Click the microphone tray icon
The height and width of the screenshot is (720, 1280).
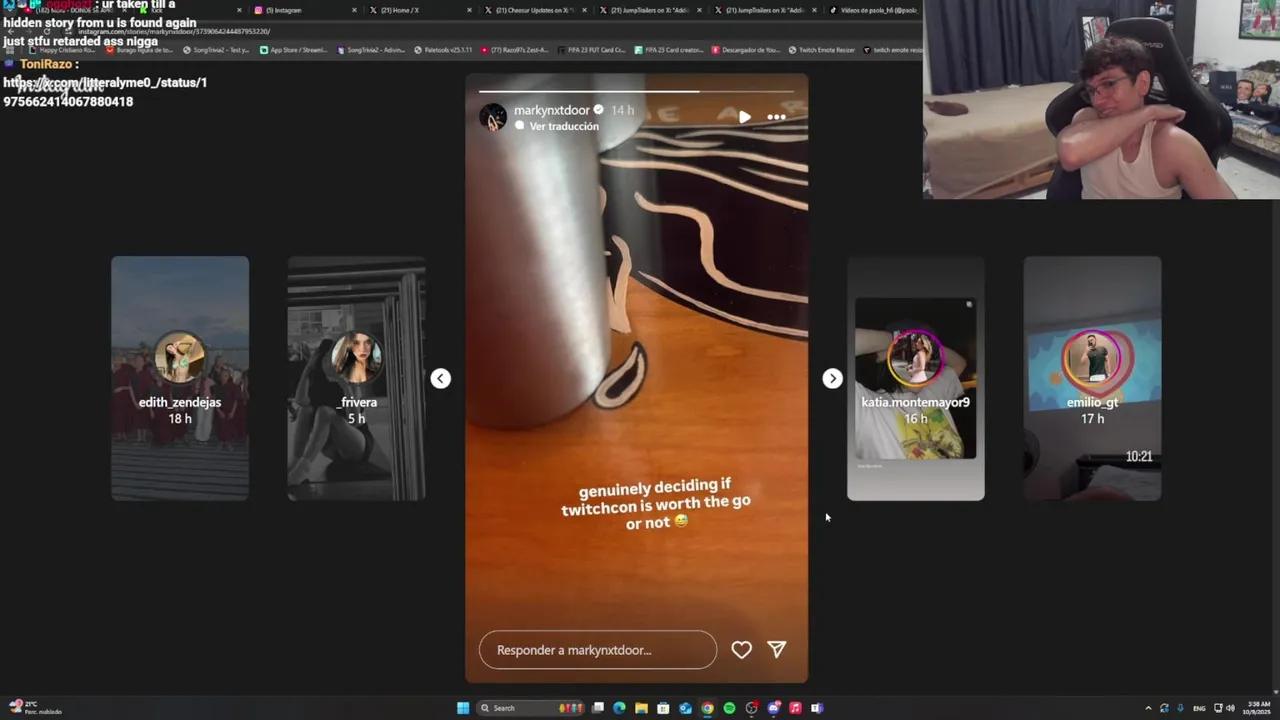[1181, 708]
